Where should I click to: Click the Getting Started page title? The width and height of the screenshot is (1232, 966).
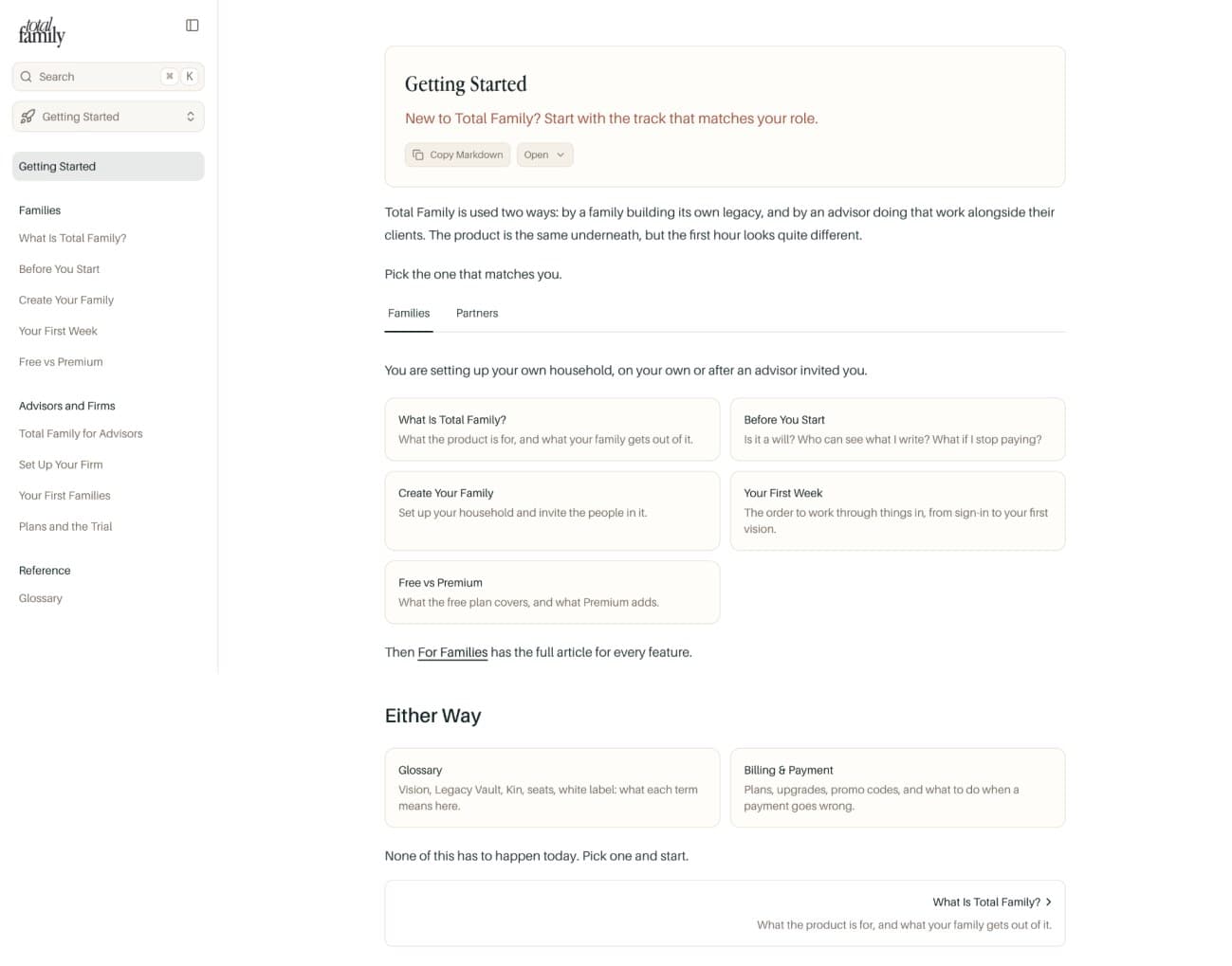(x=466, y=84)
